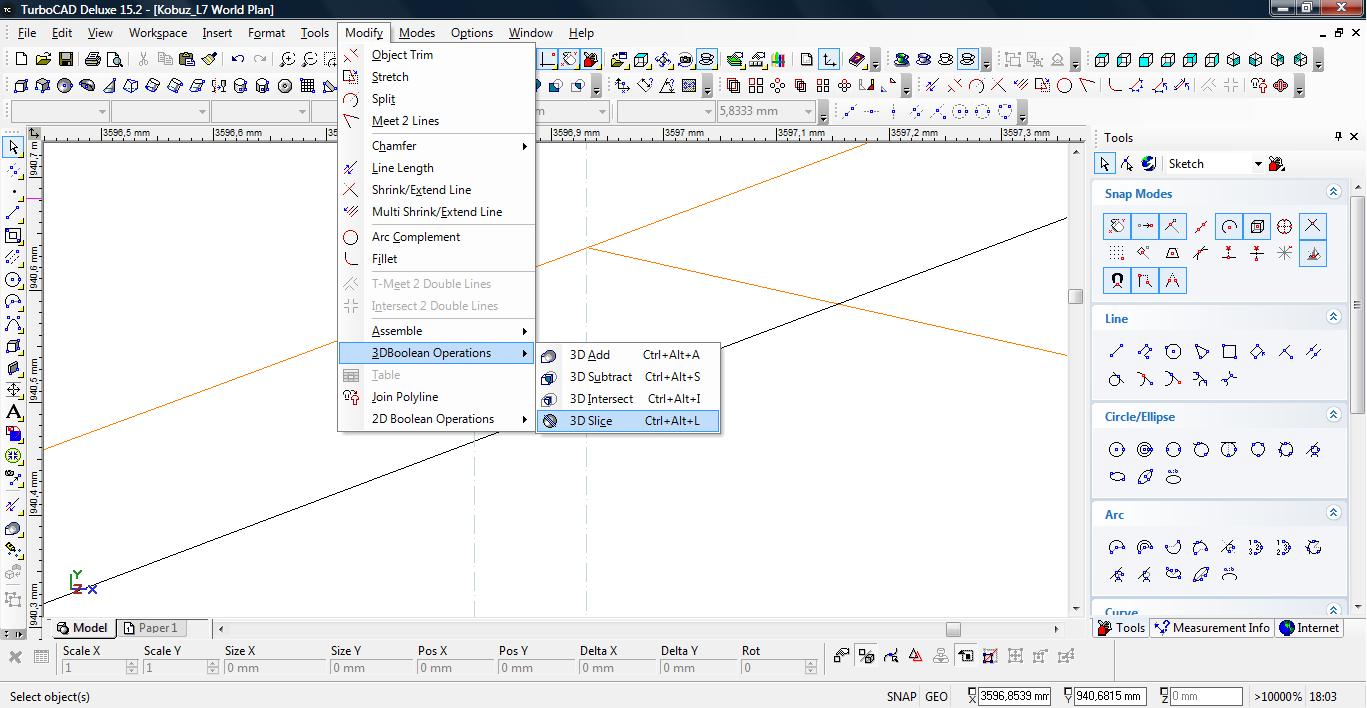
Task: Click the Rot input field
Action: tap(779, 668)
